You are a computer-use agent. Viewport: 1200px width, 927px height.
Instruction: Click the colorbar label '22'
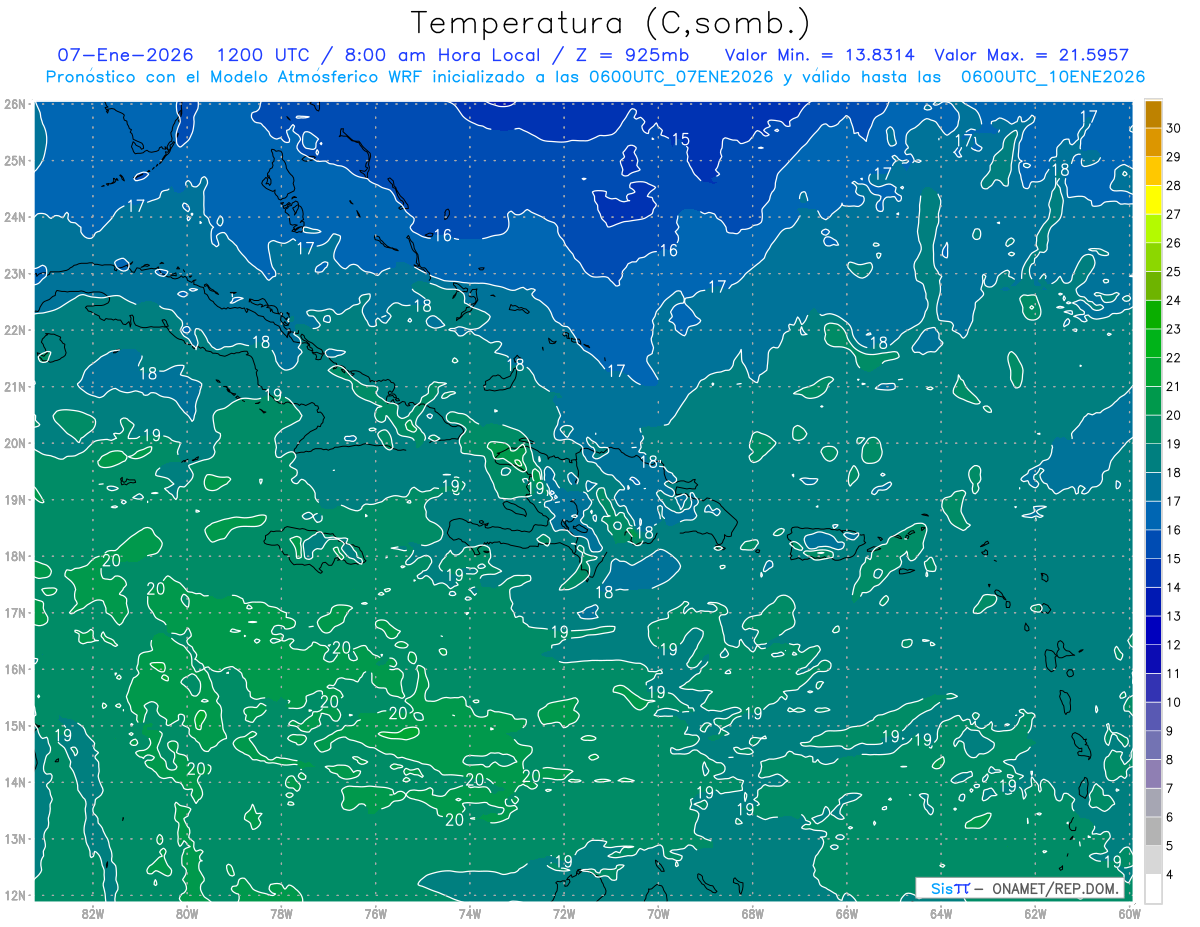click(x=1174, y=358)
